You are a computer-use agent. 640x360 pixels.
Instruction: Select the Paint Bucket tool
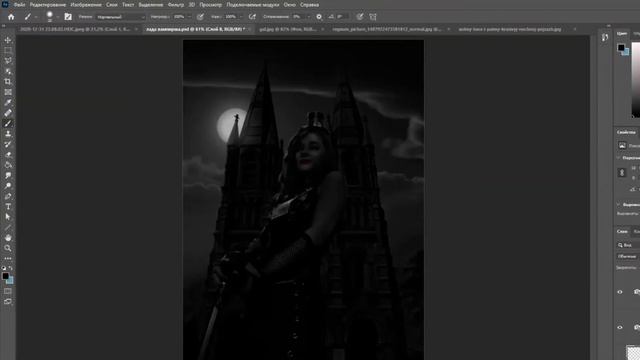tap(8, 165)
